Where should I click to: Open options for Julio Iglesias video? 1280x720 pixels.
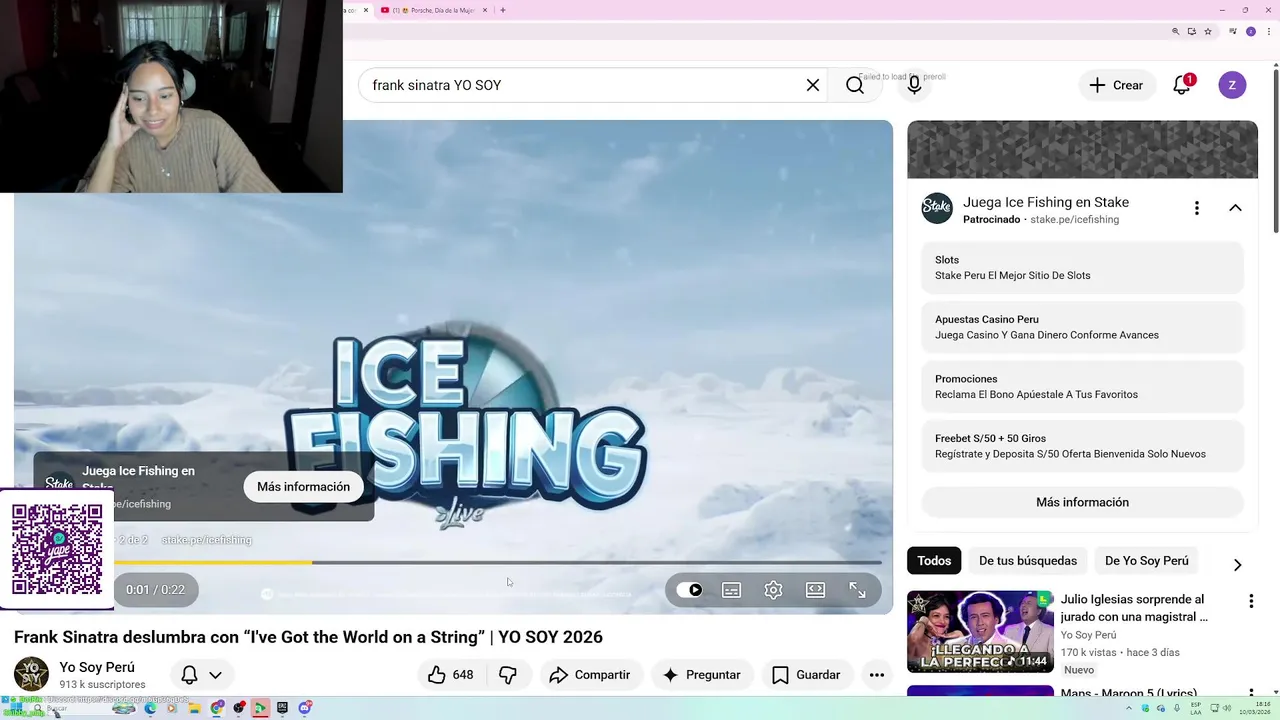click(1250, 601)
